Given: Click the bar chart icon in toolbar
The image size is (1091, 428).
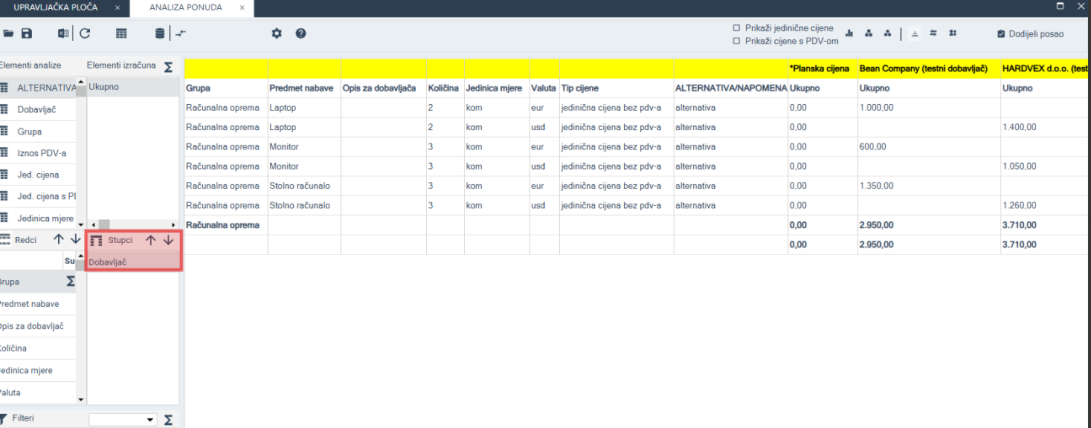Looking at the screenshot, I should pos(849,33).
